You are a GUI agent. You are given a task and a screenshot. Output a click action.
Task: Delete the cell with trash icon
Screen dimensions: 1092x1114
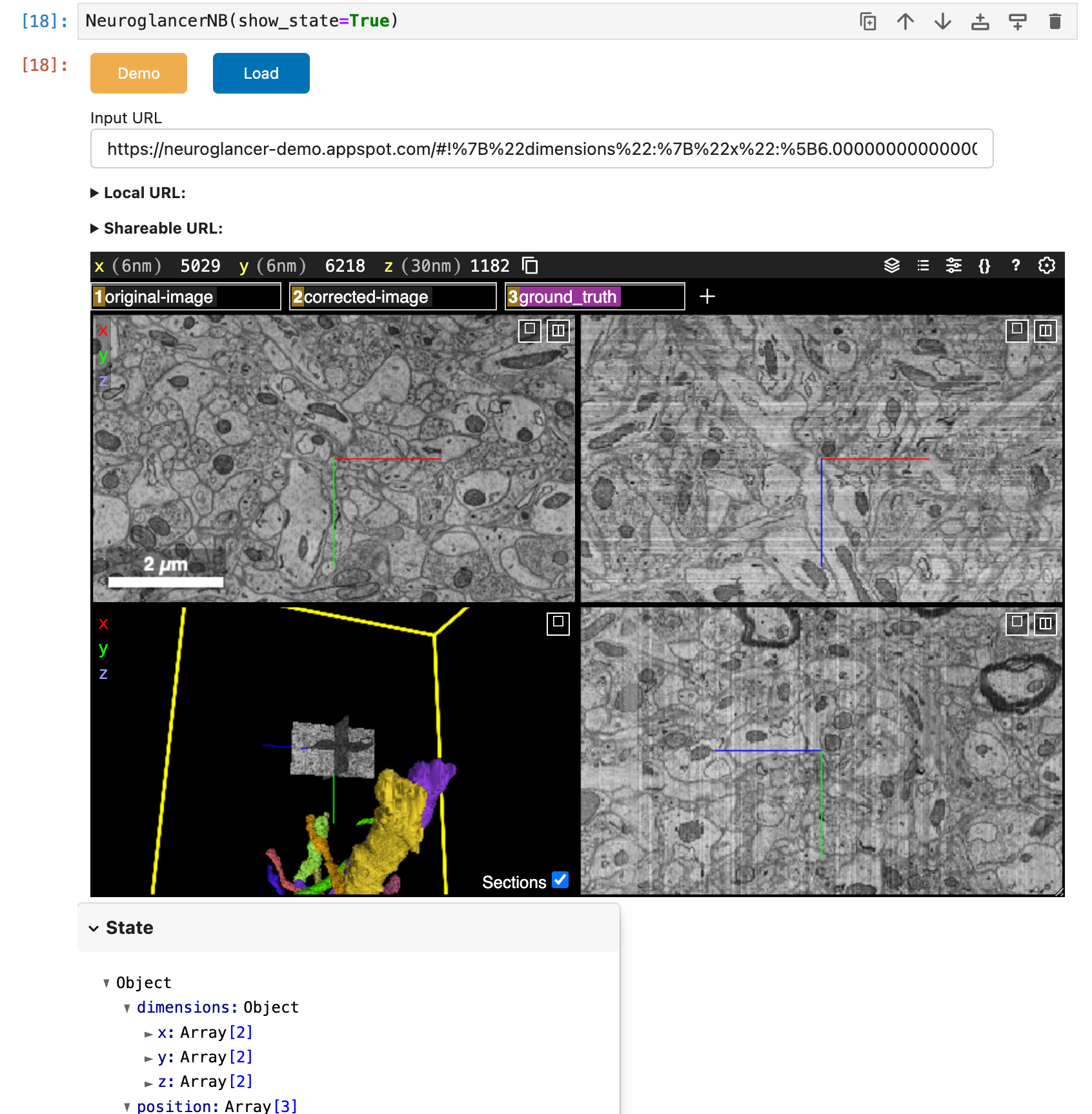(1055, 21)
